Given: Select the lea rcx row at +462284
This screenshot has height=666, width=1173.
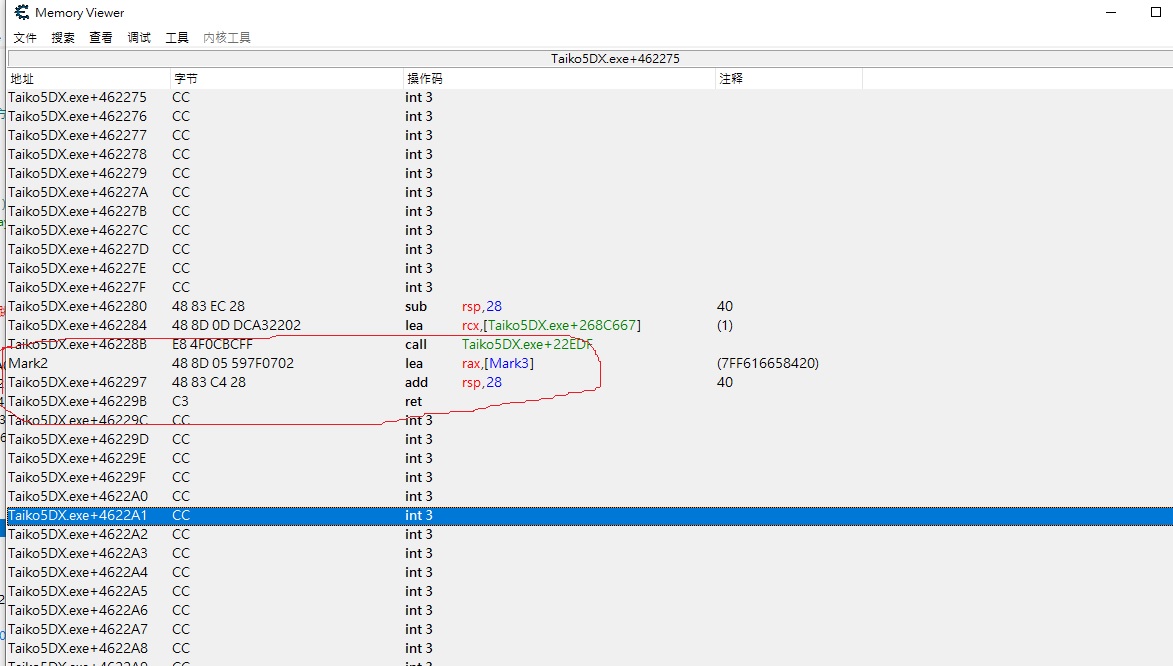Looking at the screenshot, I should (300, 326).
